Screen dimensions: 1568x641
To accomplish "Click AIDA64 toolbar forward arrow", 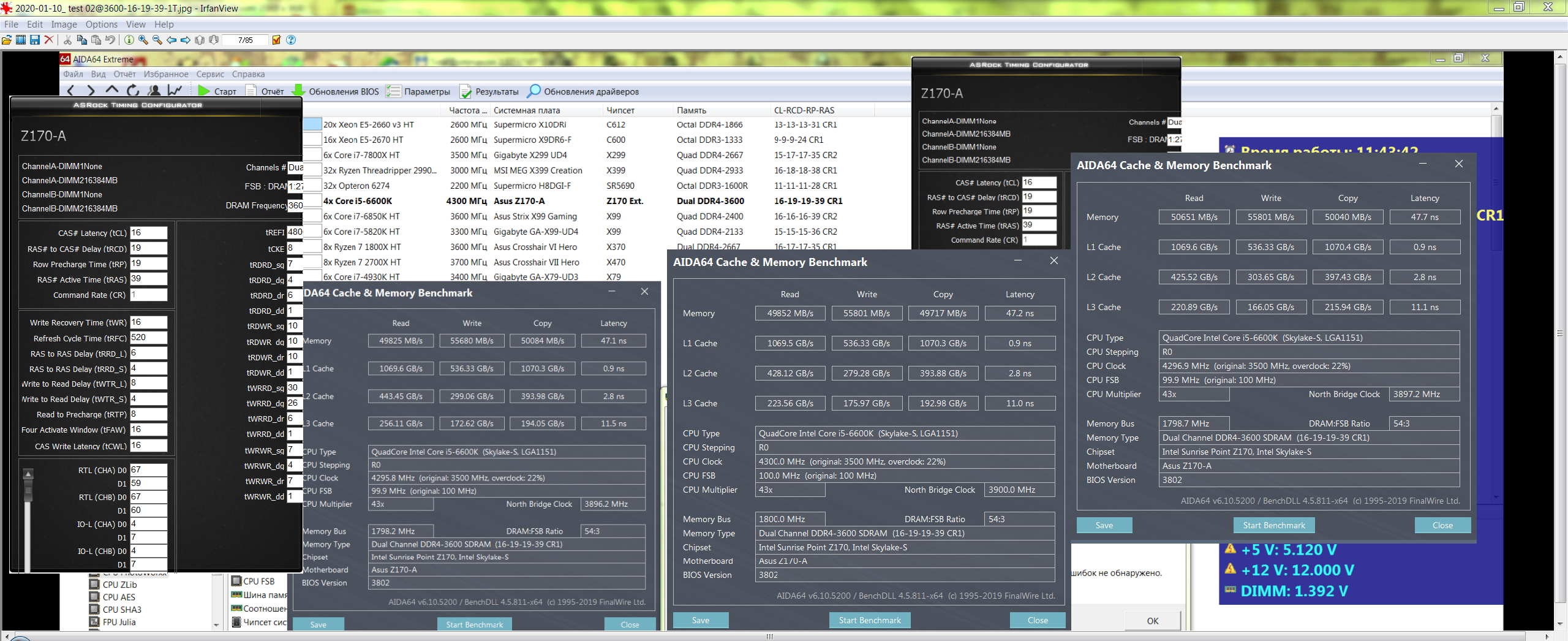I will click(x=91, y=90).
